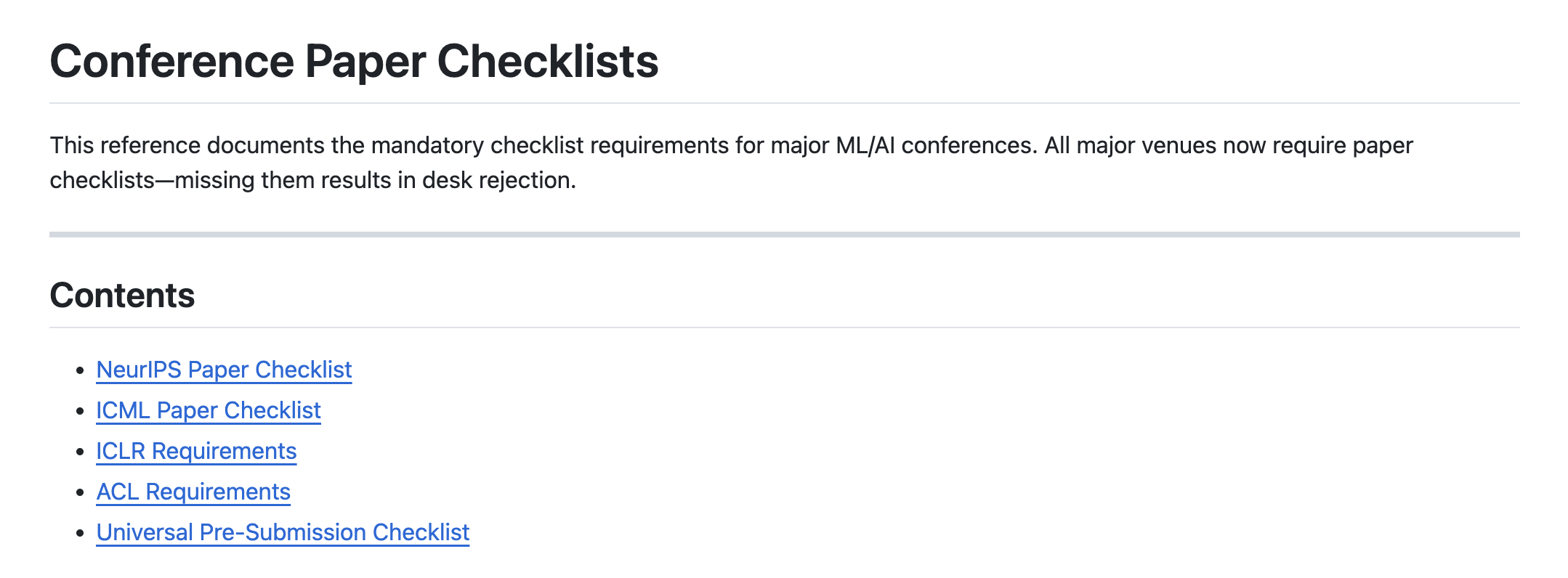Viewport: 1568px width, 578px height.
Task: Click the bullet before NeurIPS Paper Checklist
Action: point(81,370)
